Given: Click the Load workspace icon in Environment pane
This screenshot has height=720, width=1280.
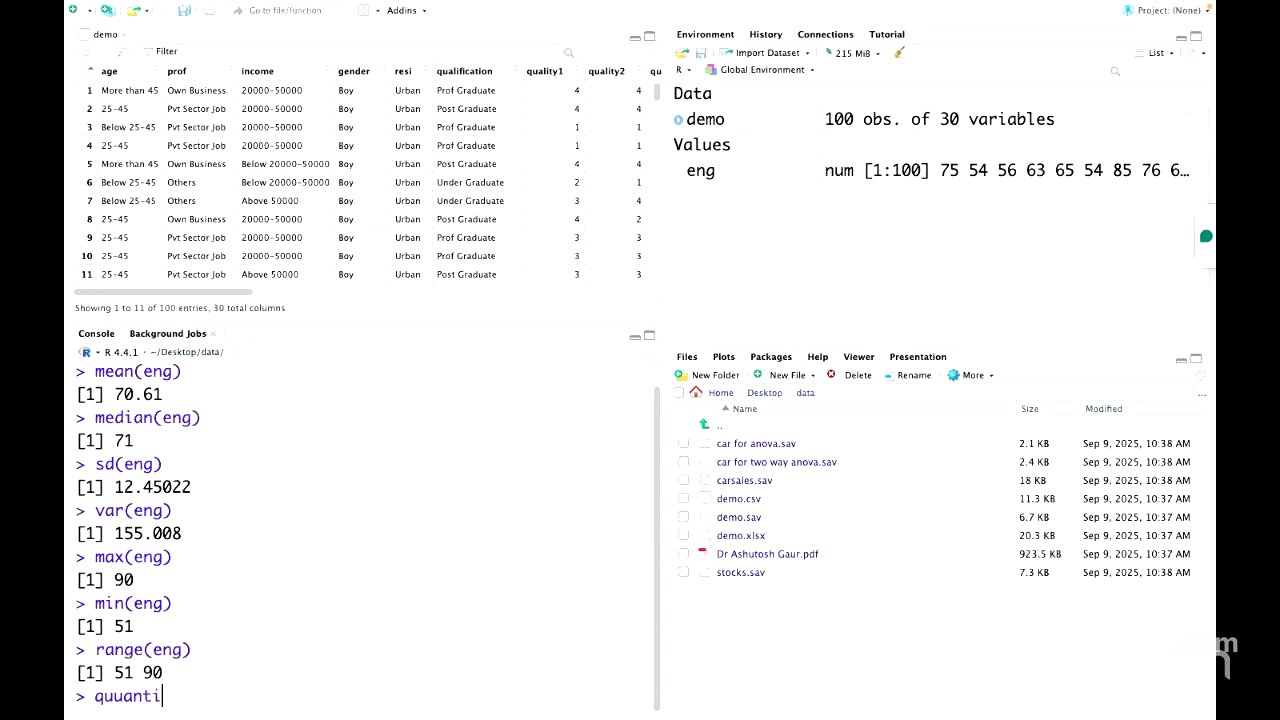Looking at the screenshot, I should (x=682, y=53).
